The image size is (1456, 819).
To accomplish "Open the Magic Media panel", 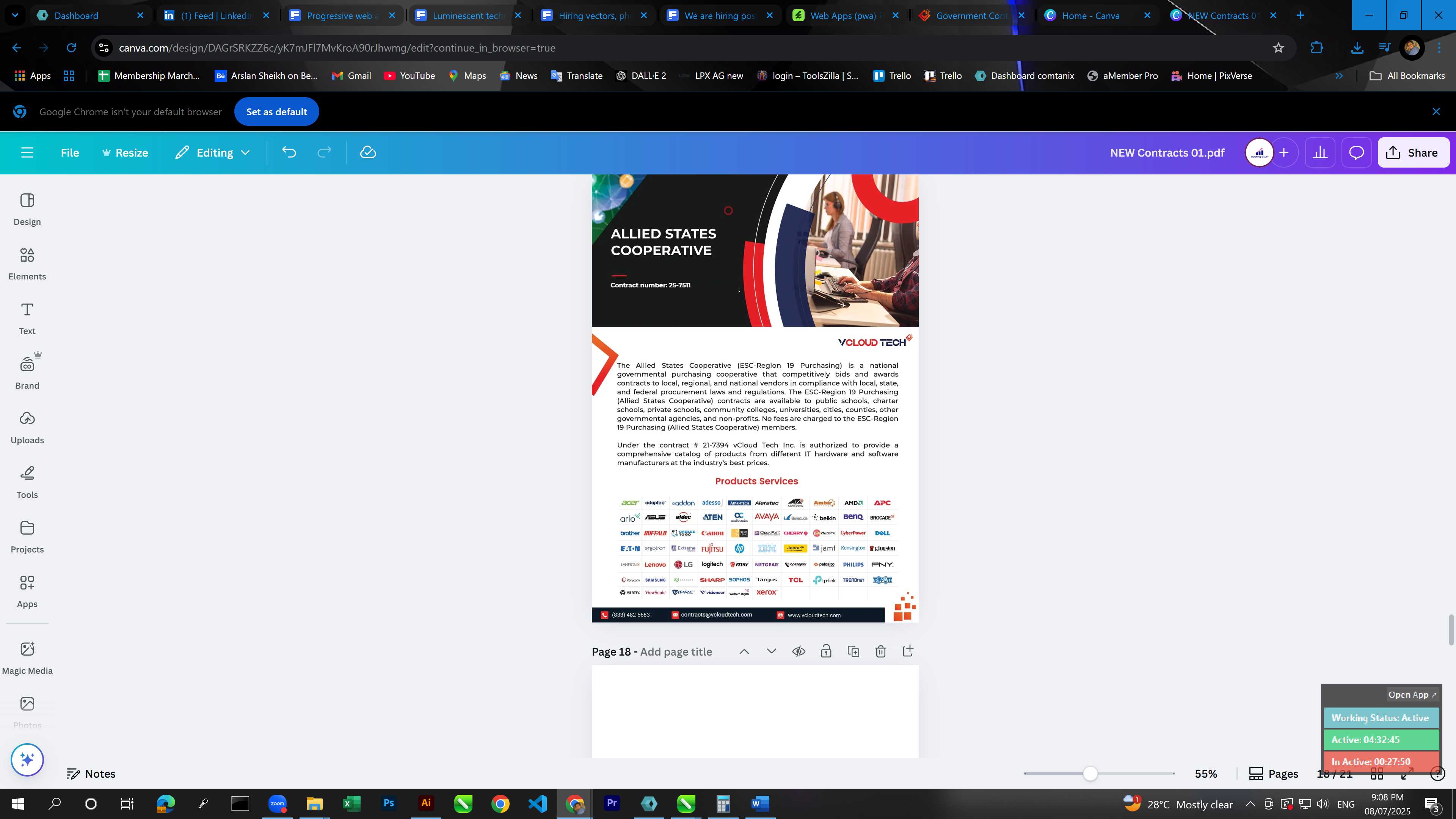I will pos(27,659).
